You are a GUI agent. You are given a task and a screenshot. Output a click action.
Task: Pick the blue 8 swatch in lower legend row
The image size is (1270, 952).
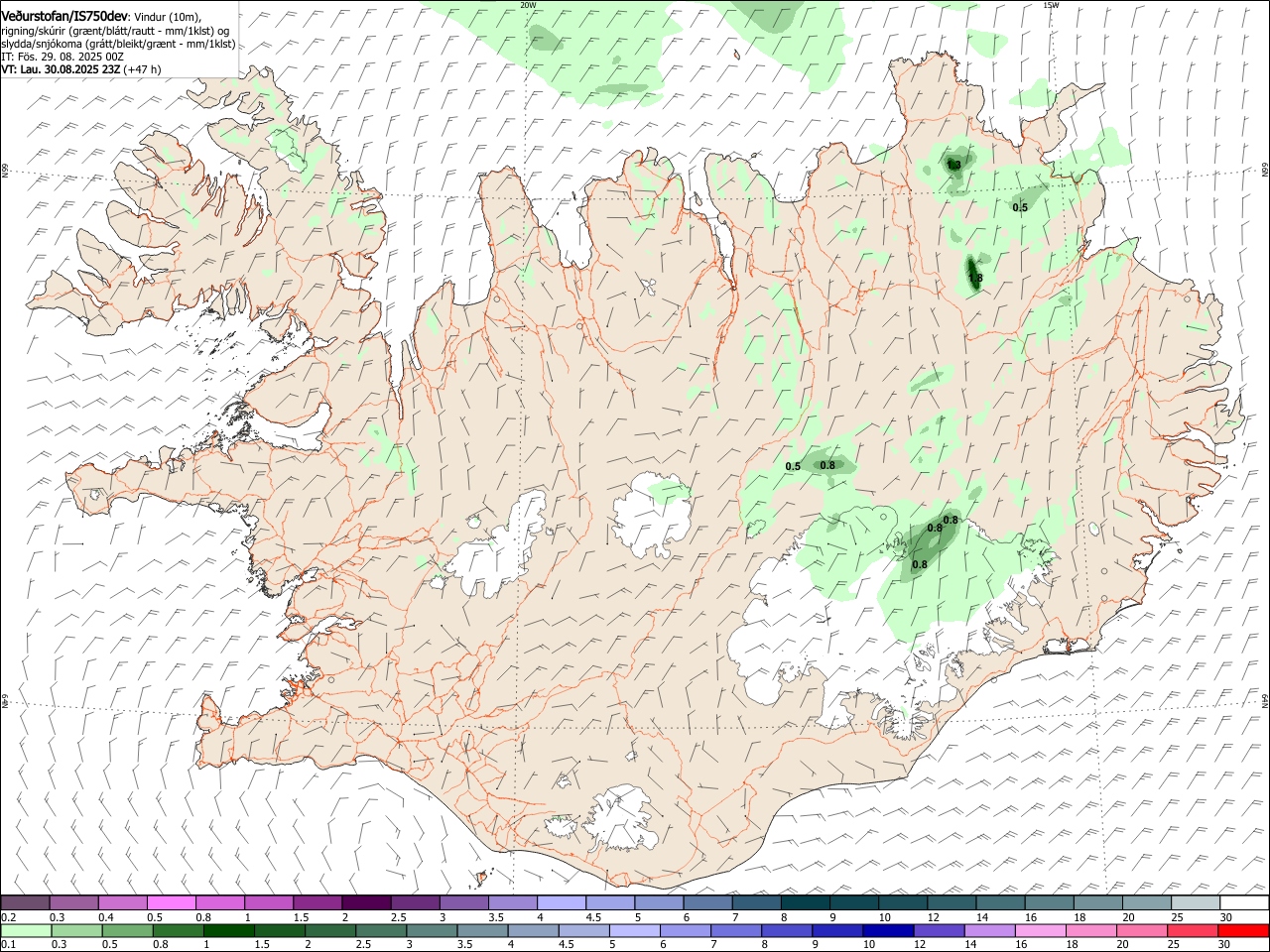pyautogui.click(x=787, y=930)
